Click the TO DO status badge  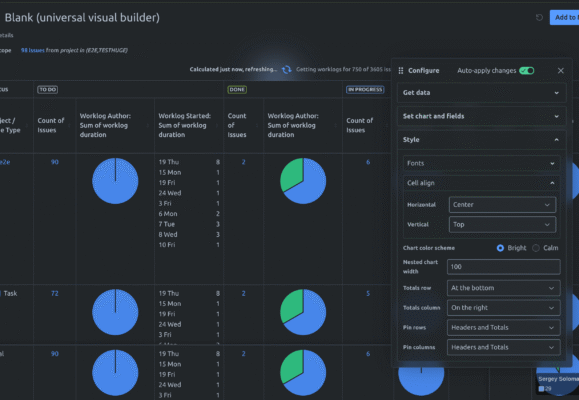[x=48, y=89]
